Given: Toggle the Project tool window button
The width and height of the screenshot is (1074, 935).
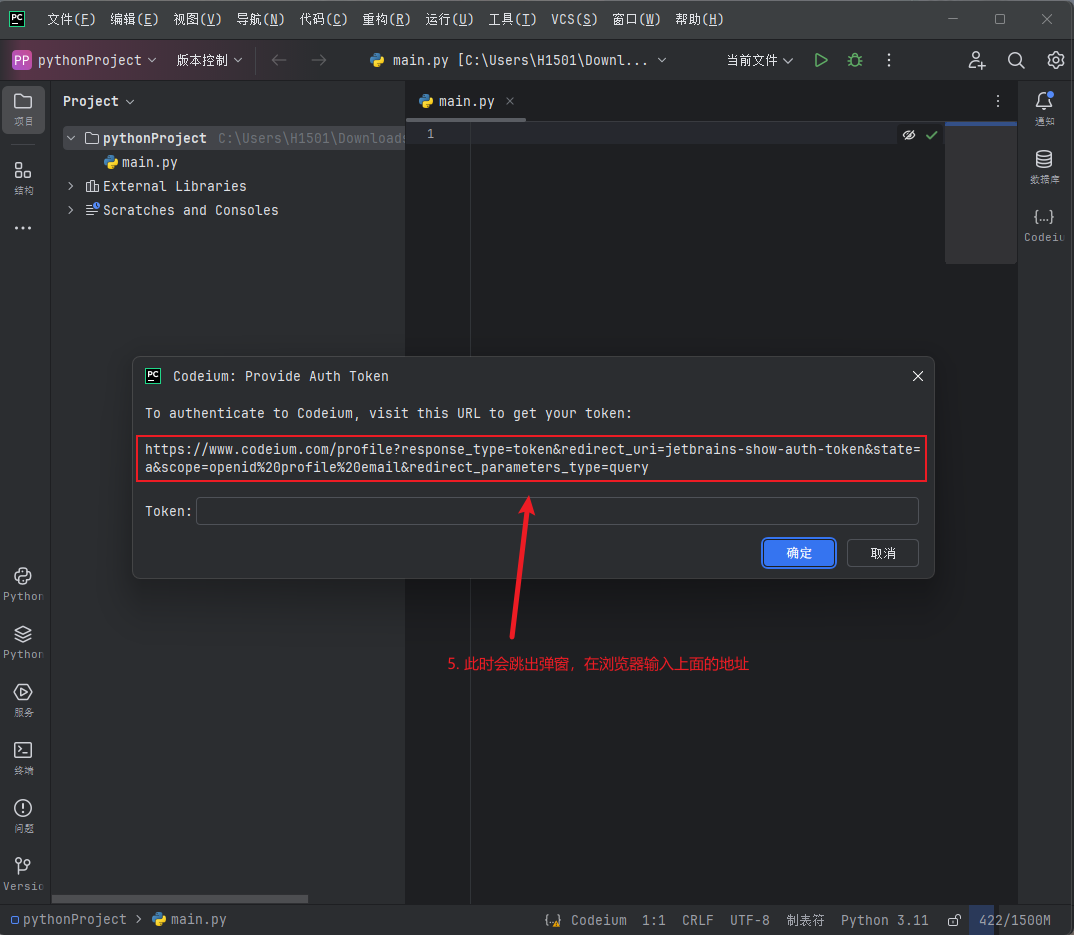Looking at the screenshot, I should click(23, 108).
